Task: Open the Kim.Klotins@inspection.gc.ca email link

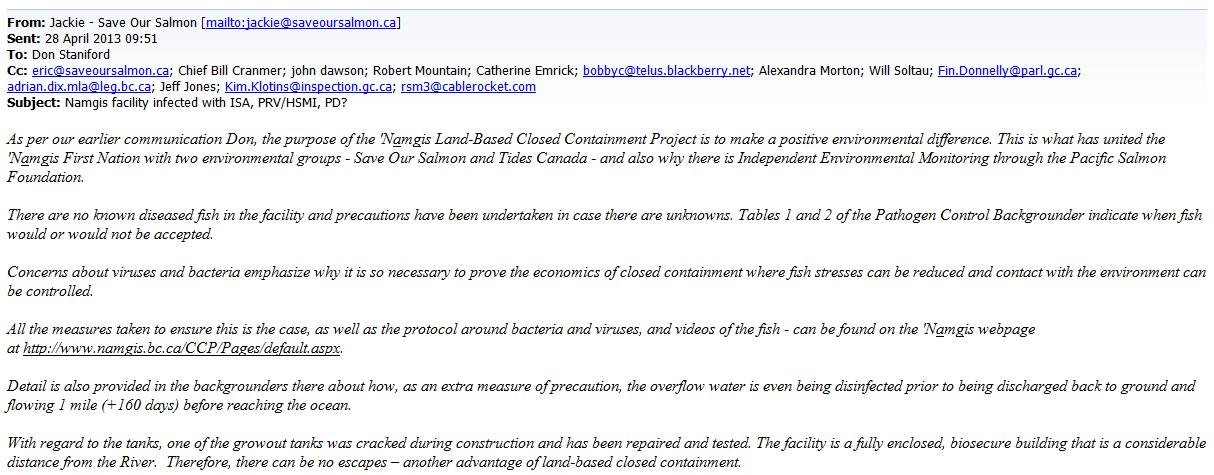Action: pyautogui.click(x=309, y=86)
